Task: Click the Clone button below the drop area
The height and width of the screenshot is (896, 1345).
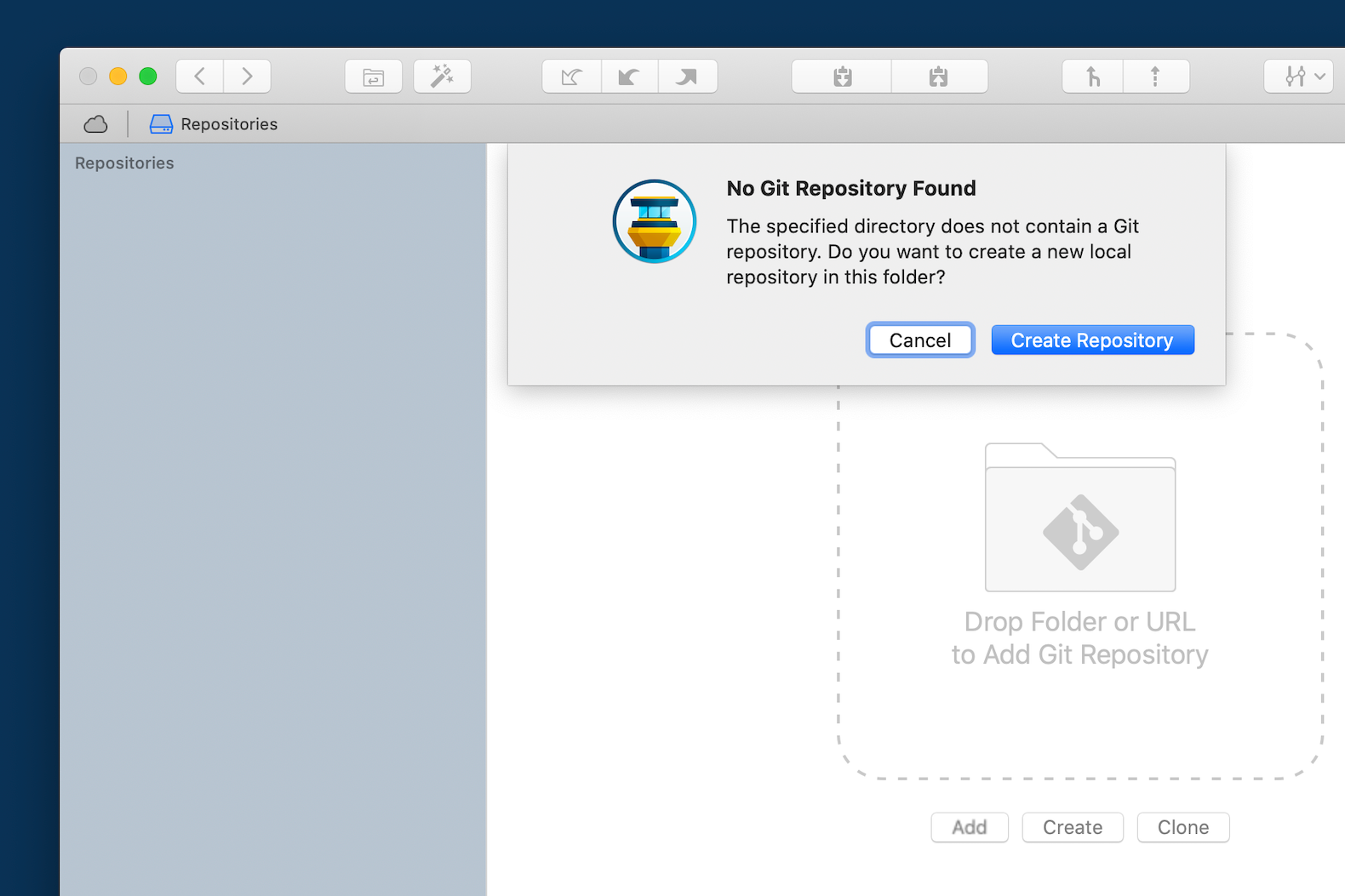Action: click(x=1182, y=827)
